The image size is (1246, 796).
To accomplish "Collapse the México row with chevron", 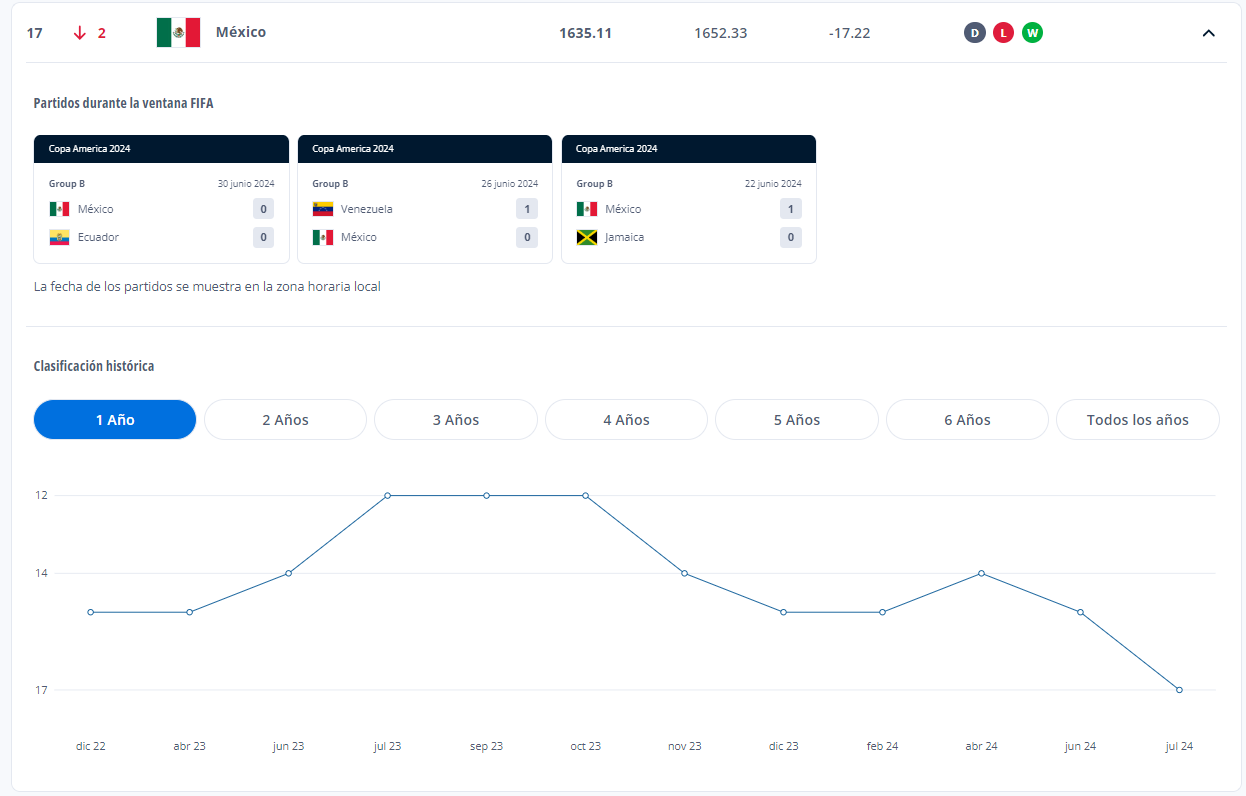I will click(x=1208, y=33).
